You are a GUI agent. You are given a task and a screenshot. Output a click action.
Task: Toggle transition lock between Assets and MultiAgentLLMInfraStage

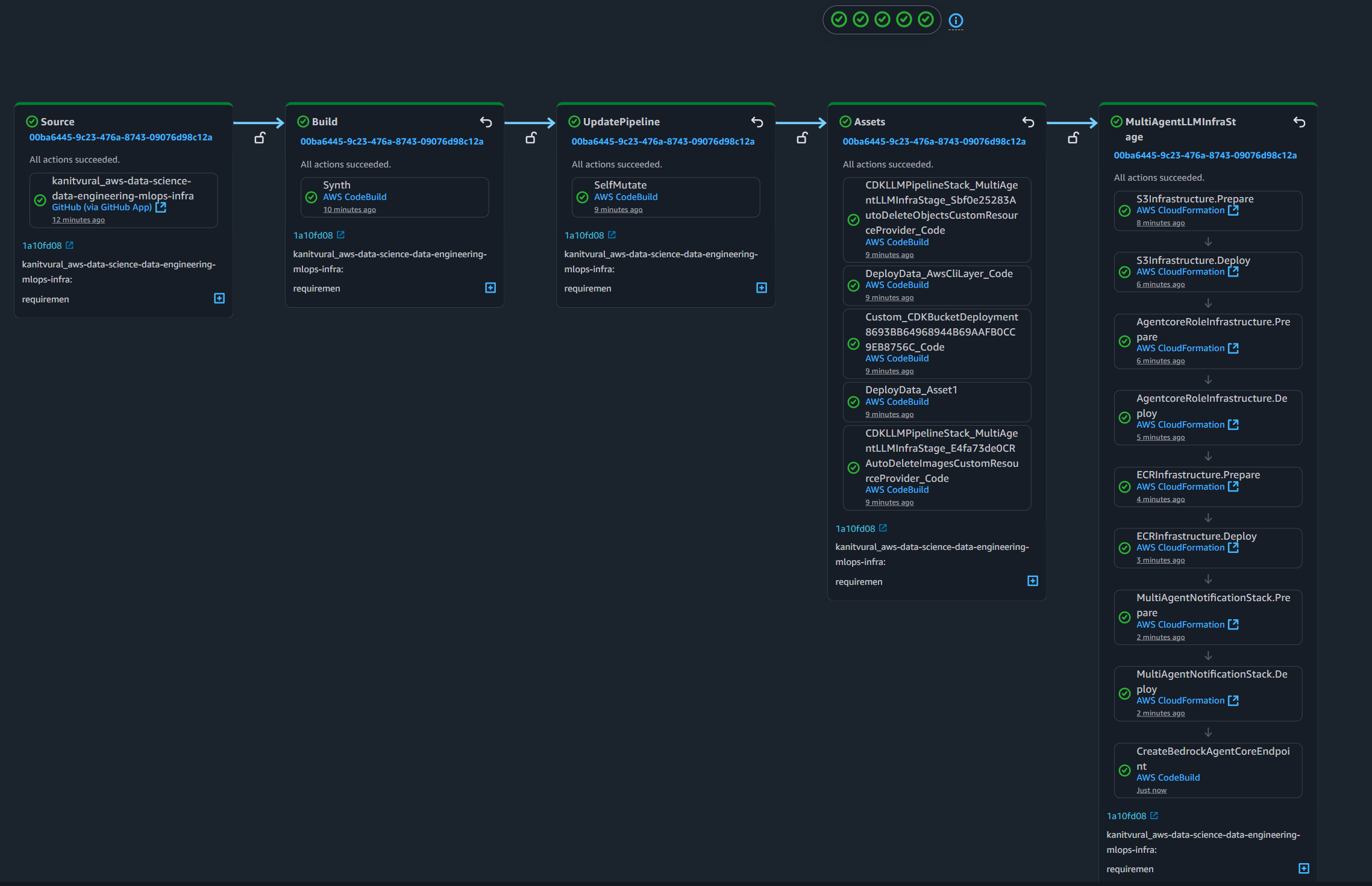click(x=1073, y=138)
